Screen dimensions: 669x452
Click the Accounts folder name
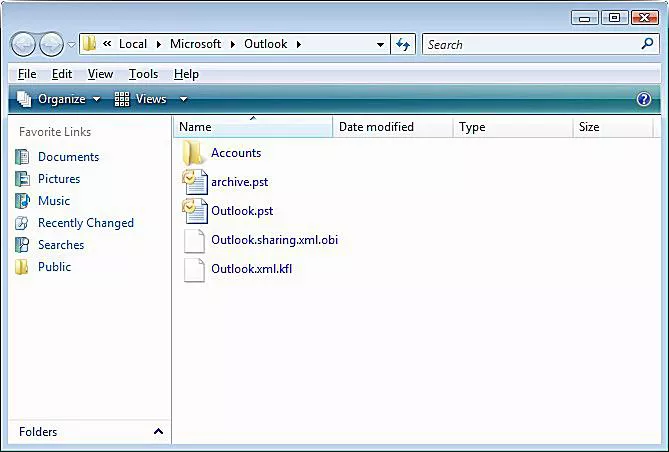click(236, 153)
